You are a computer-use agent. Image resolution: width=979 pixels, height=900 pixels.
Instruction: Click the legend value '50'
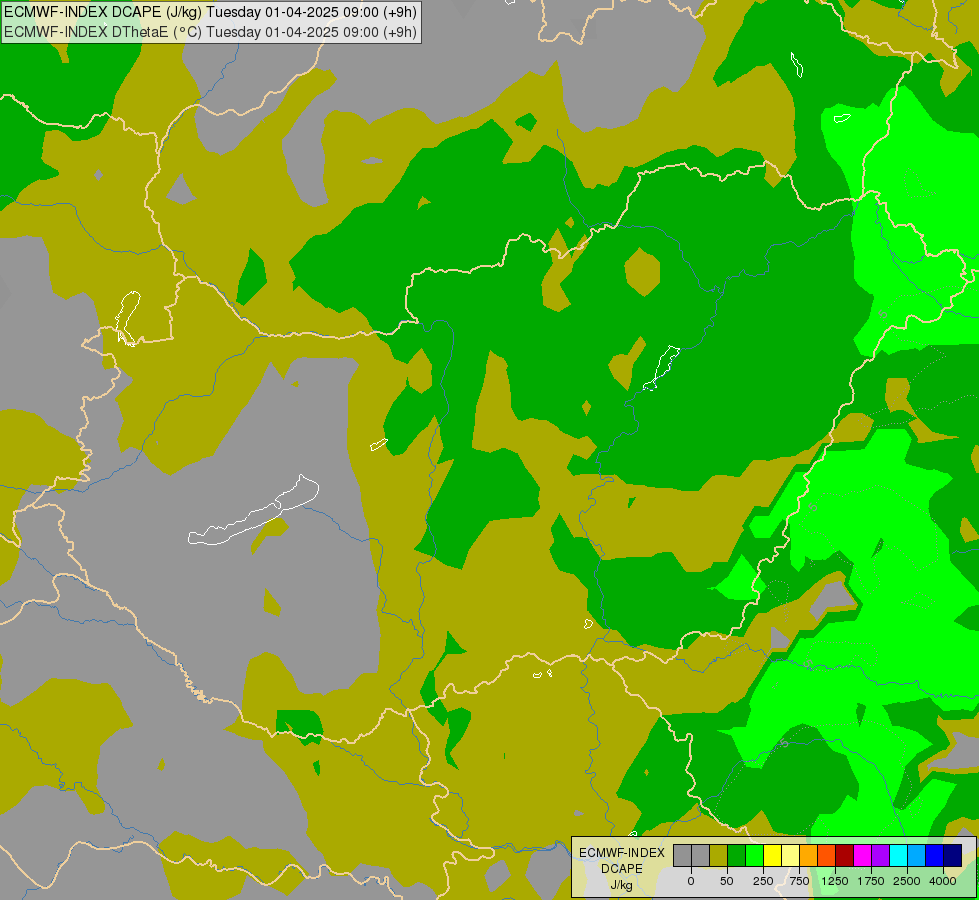[x=727, y=881]
